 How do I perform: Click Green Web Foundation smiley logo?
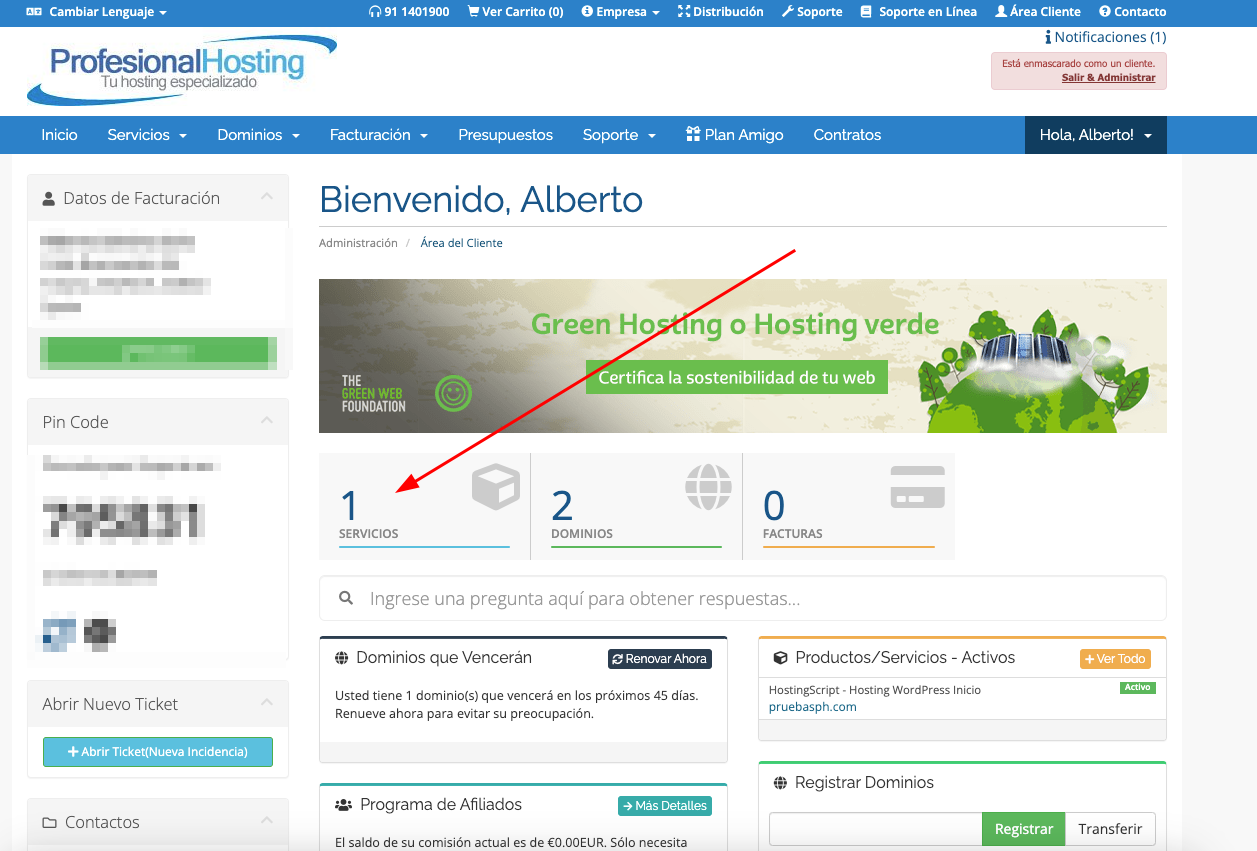pyautogui.click(x=453, y=394)
